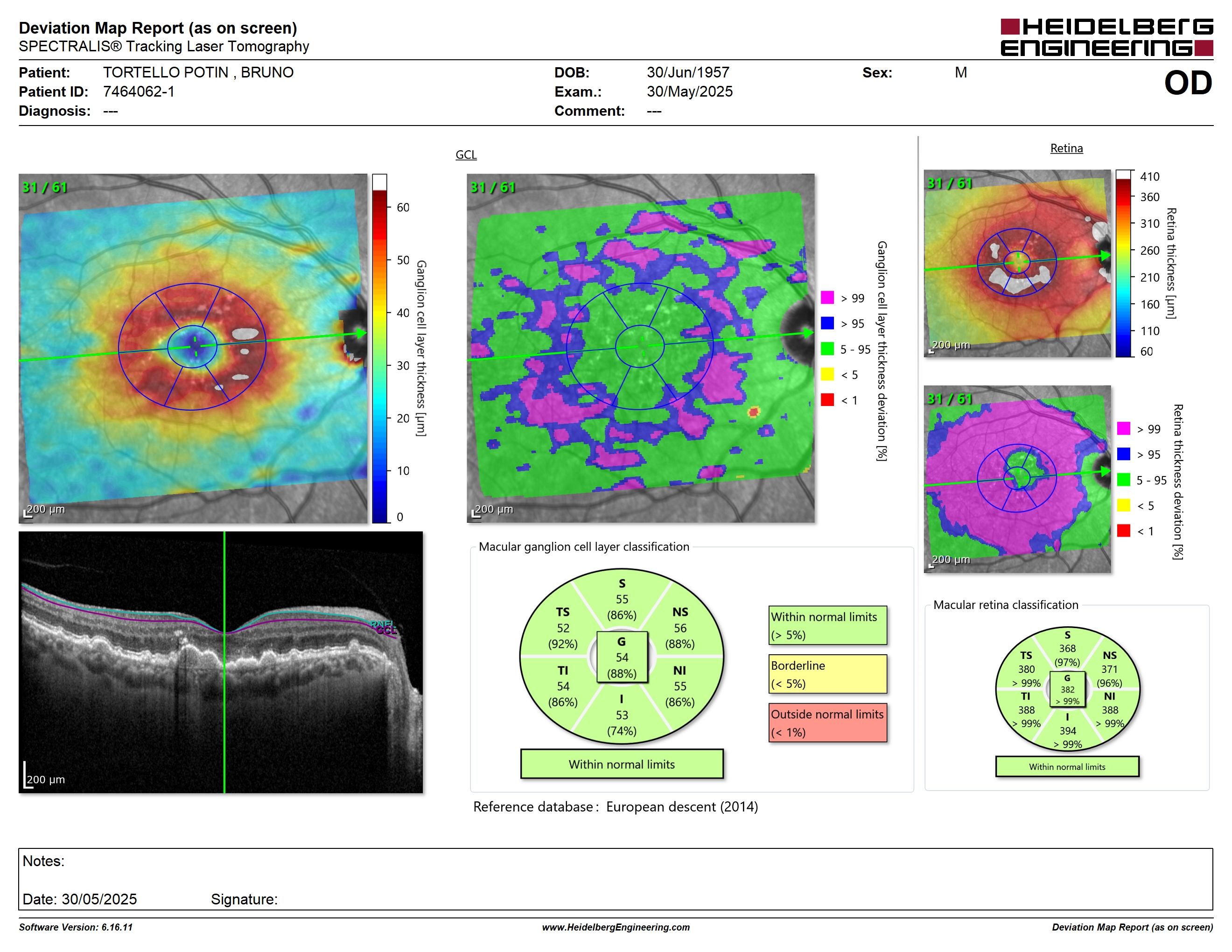Click the 'Macular ganglion cell layer classification' heading

pos(584,546)
